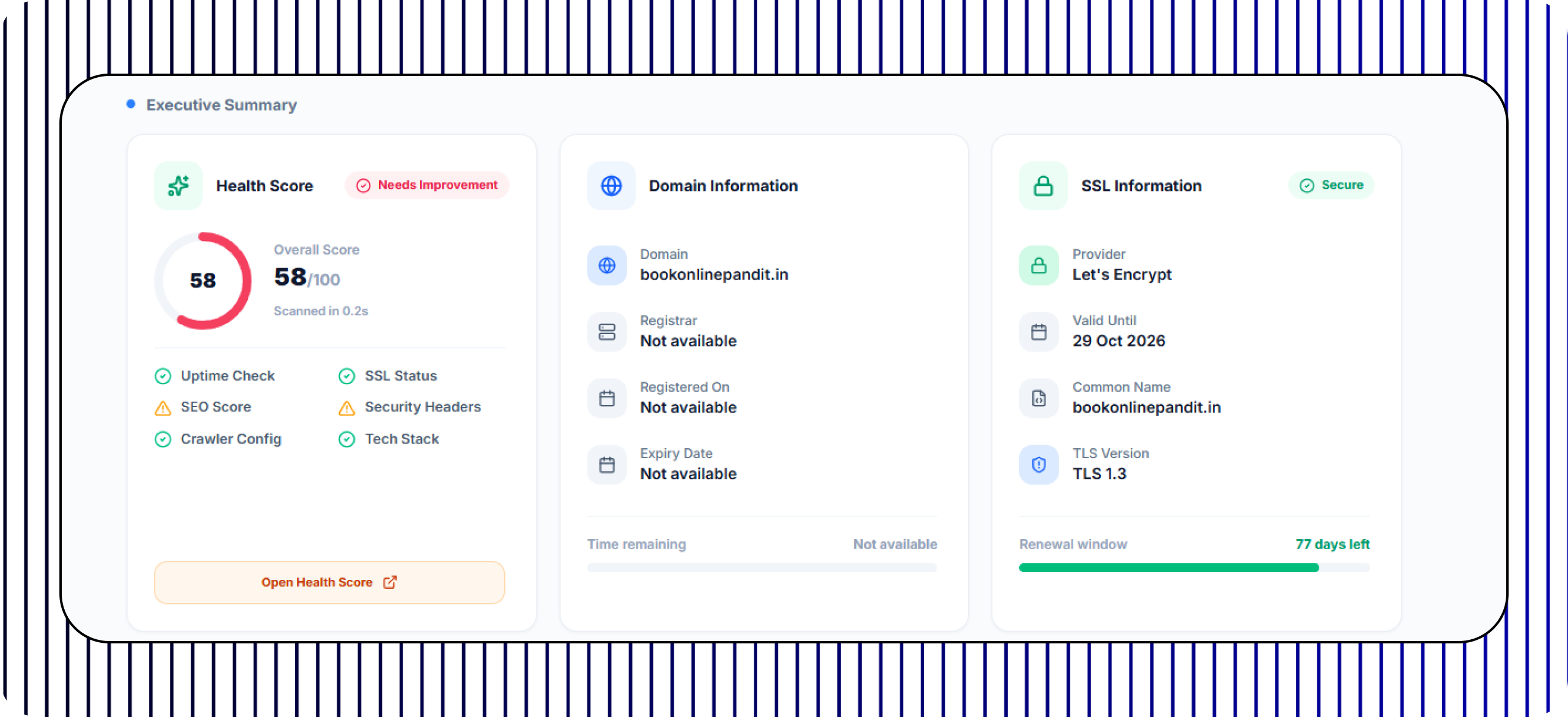Click the circular 58 score gauge

pos(203,280)
